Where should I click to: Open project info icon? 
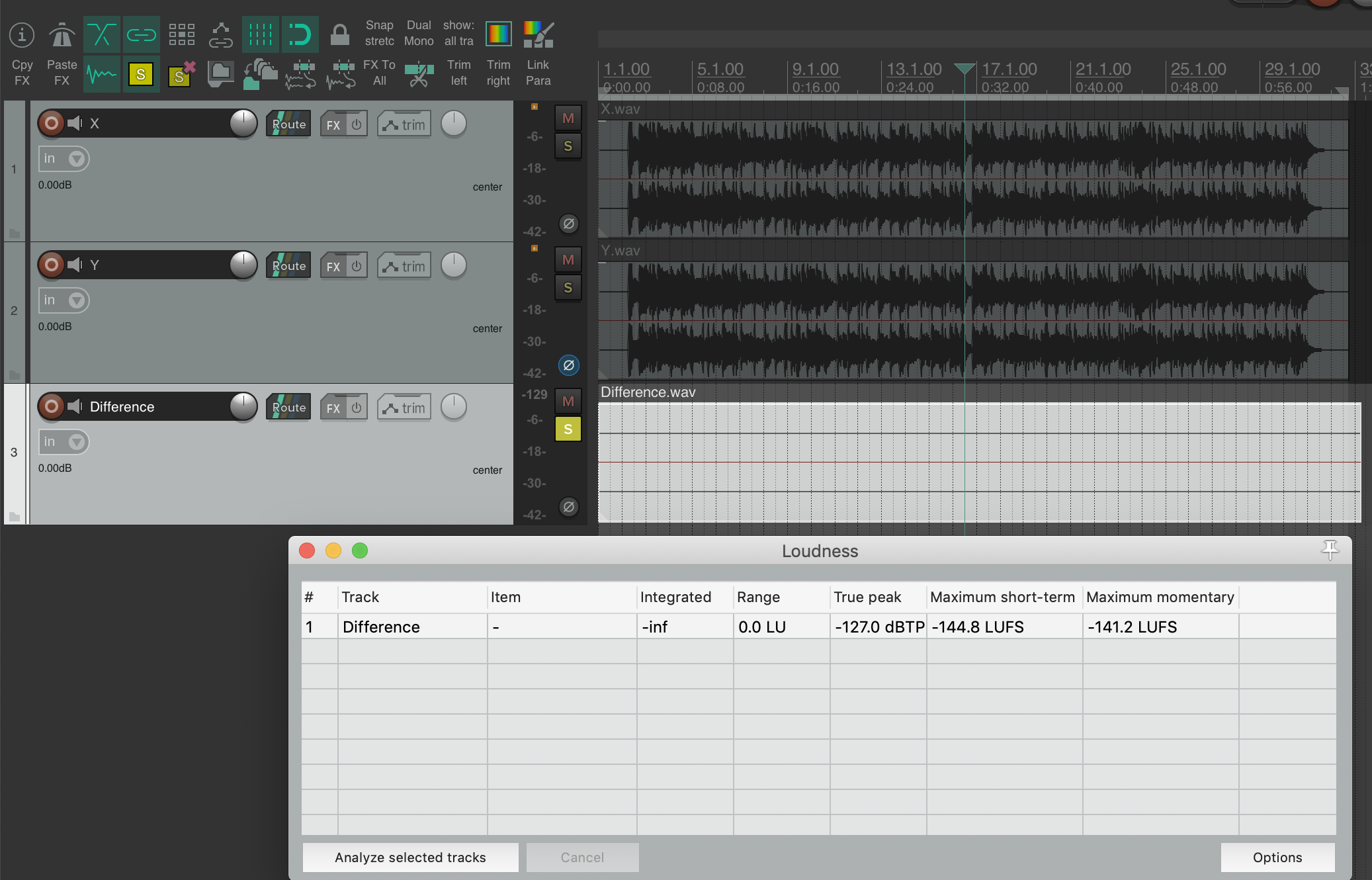pos(22,34)
